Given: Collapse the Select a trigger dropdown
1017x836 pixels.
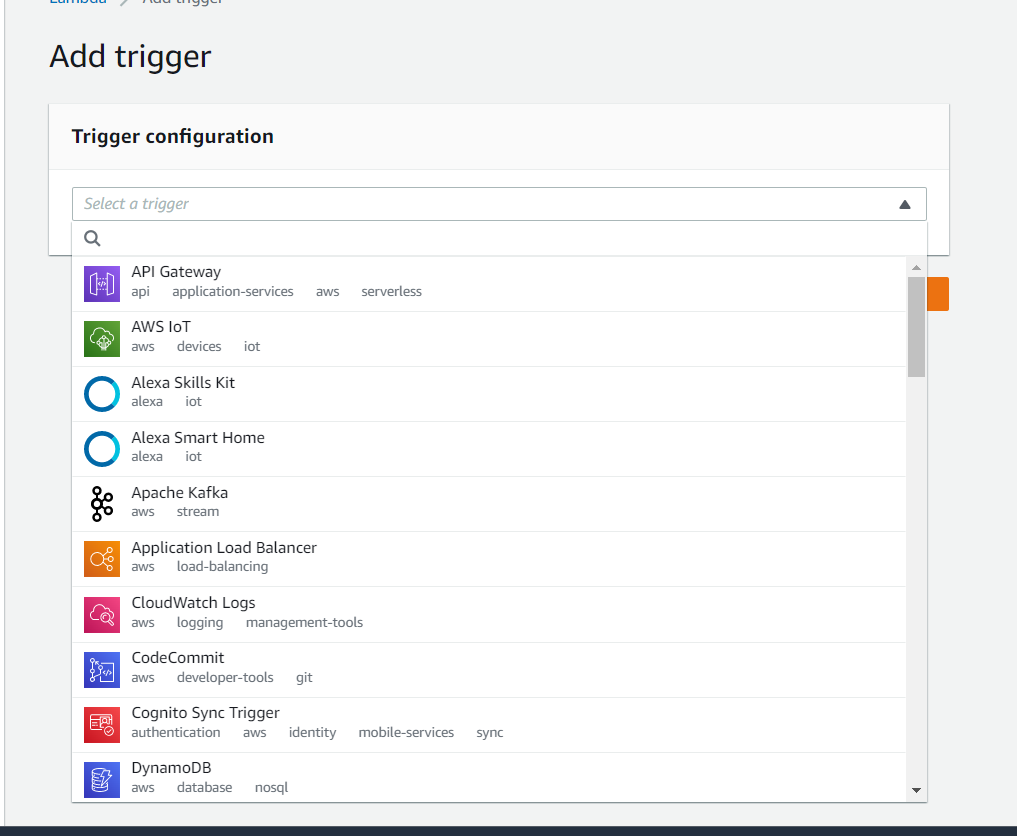Looking at the screenshot, I should [499, 204].
